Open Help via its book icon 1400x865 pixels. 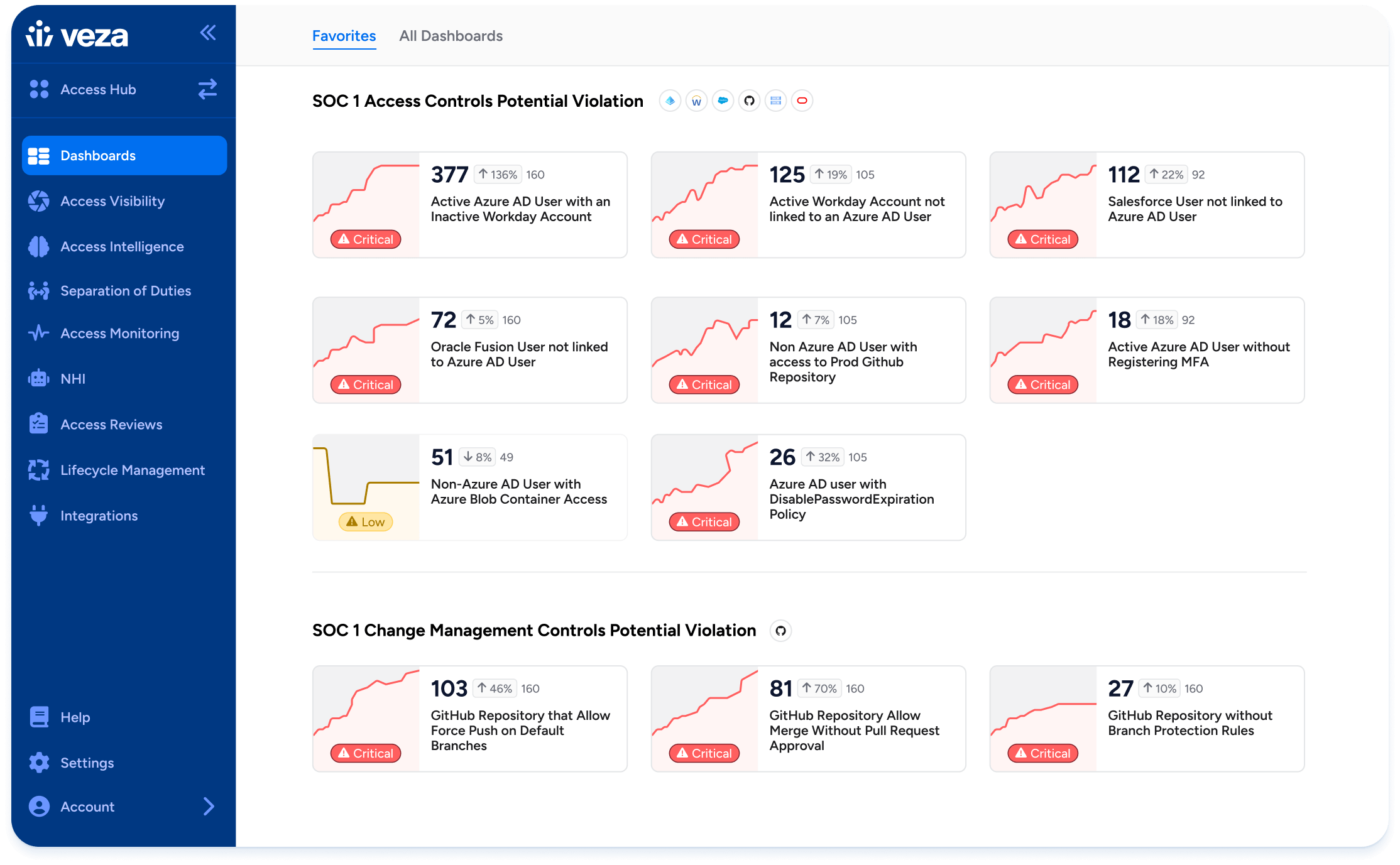pos(39,717)
